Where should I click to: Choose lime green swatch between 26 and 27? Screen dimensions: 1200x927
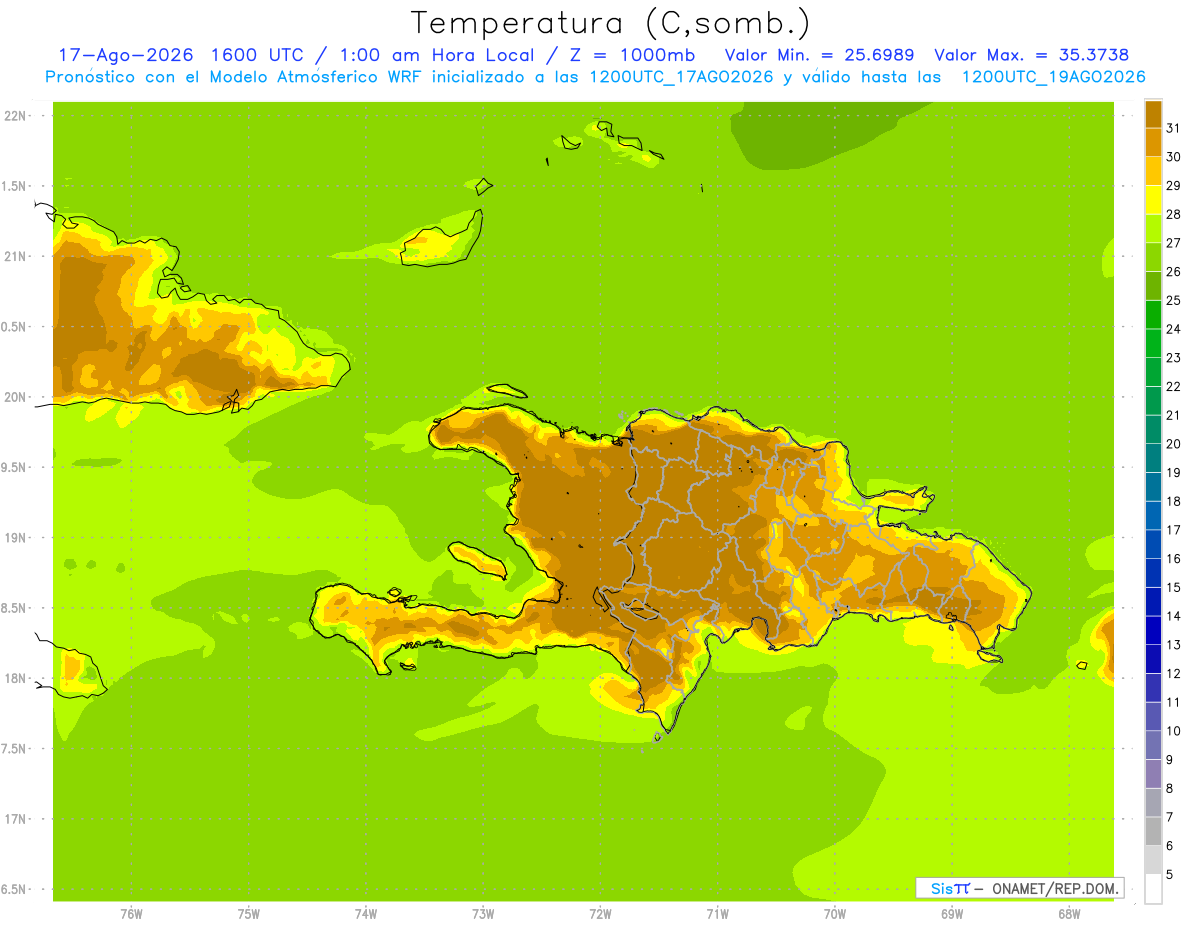tap(1153, 257)
